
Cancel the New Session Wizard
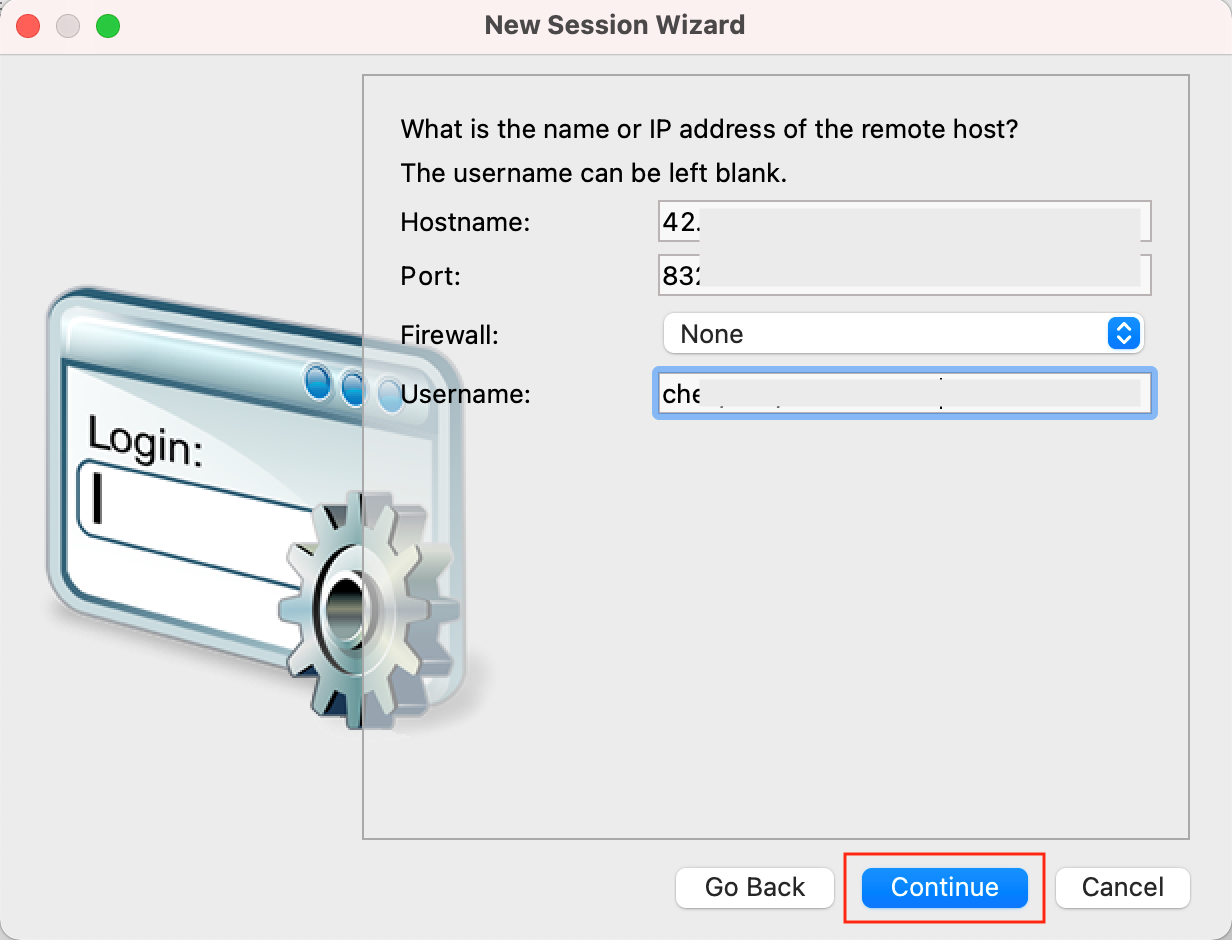click(1123, 887)
